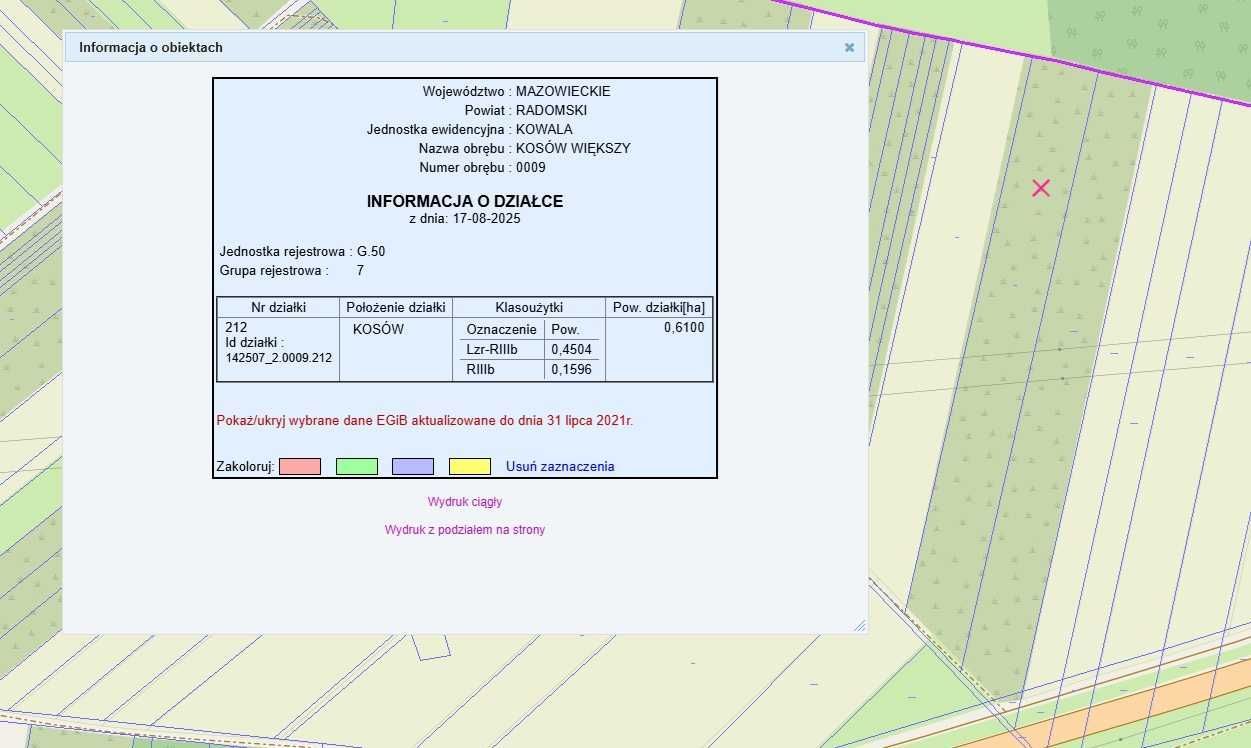Click the Powiat RADOMSKI line
The width and height of the screenshot is (1251, 748).
point(526,110)
